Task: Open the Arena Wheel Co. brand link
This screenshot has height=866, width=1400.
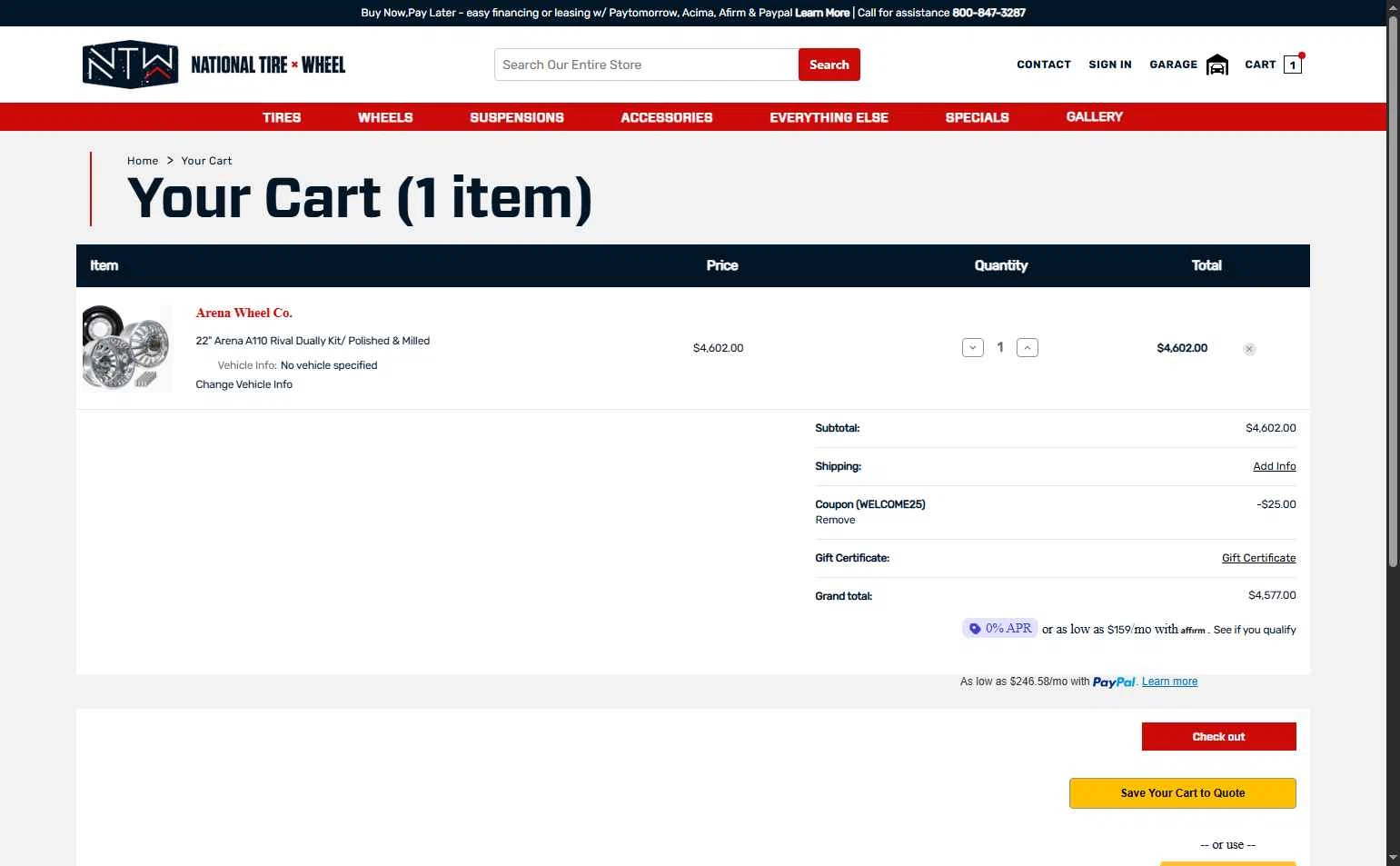Action: click(244, 313)
